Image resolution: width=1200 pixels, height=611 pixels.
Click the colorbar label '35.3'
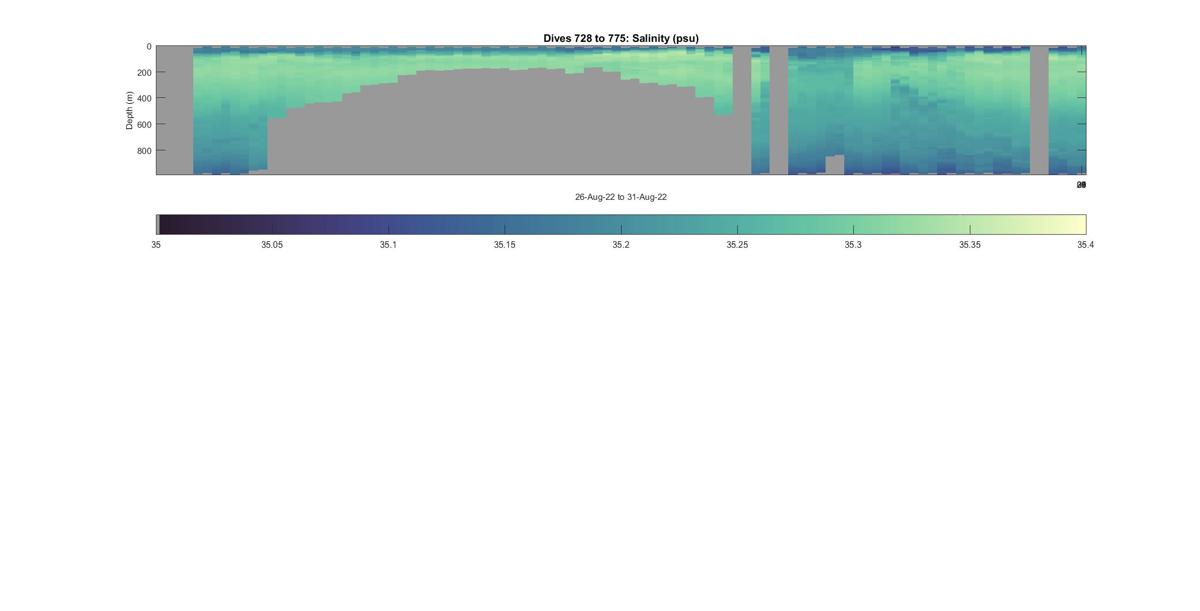853,245
